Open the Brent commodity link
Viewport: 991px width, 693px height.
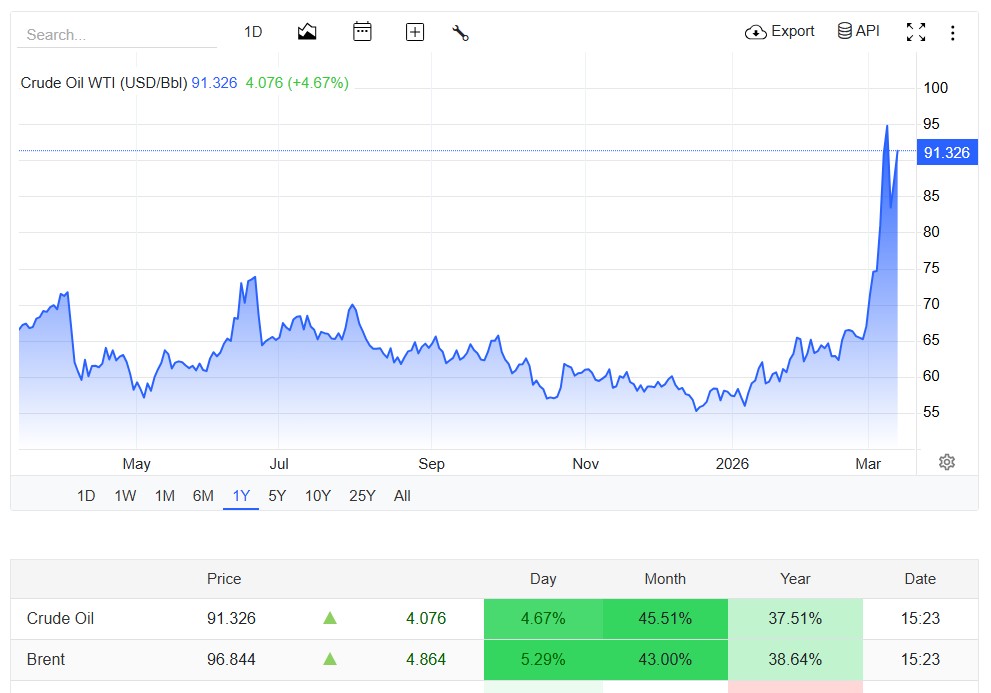(x=46, y=660)
